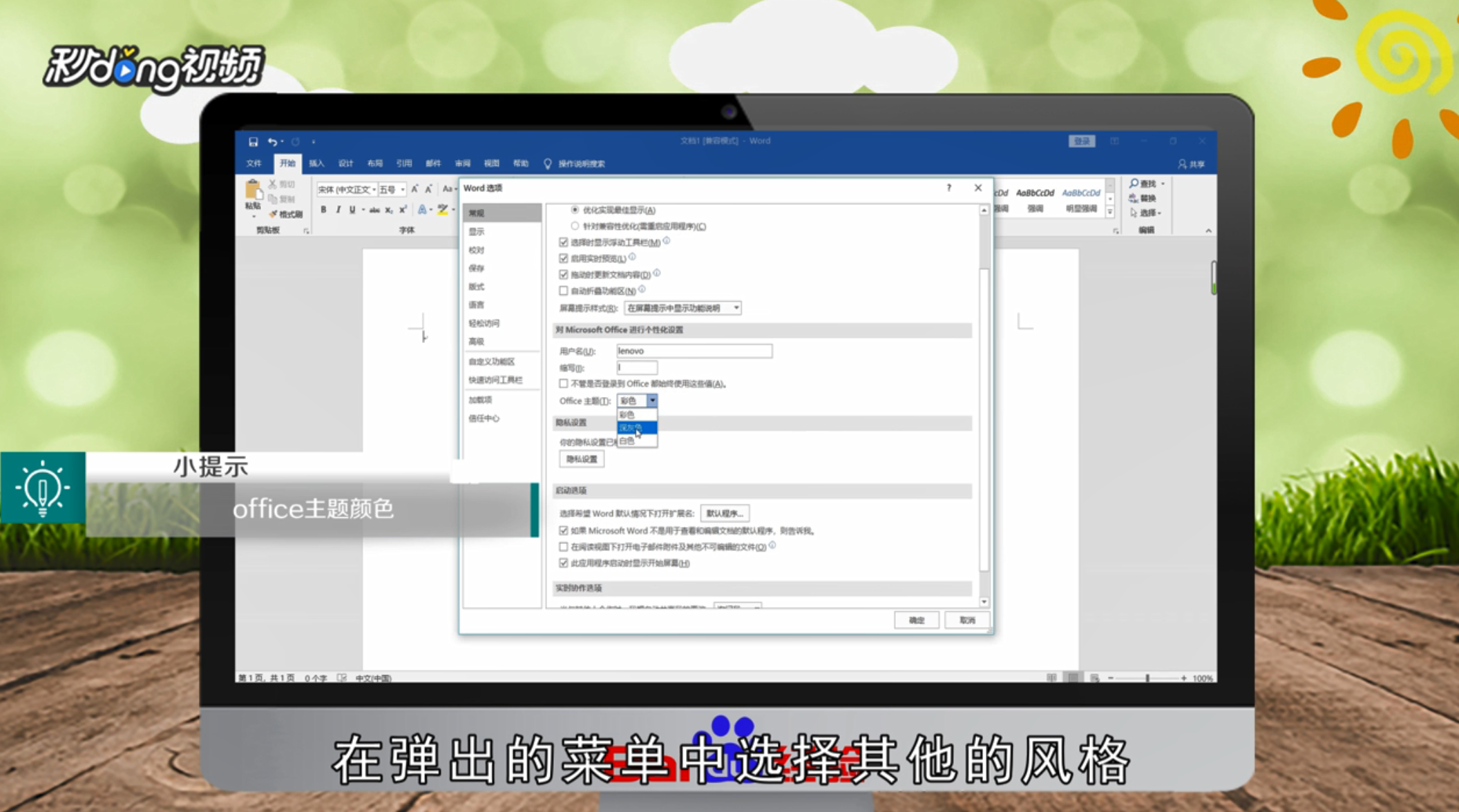This screenshot has height=812, width=1459.
Task: Click the Paste (粘贴) clipboard icon
Action: point(253,189)
